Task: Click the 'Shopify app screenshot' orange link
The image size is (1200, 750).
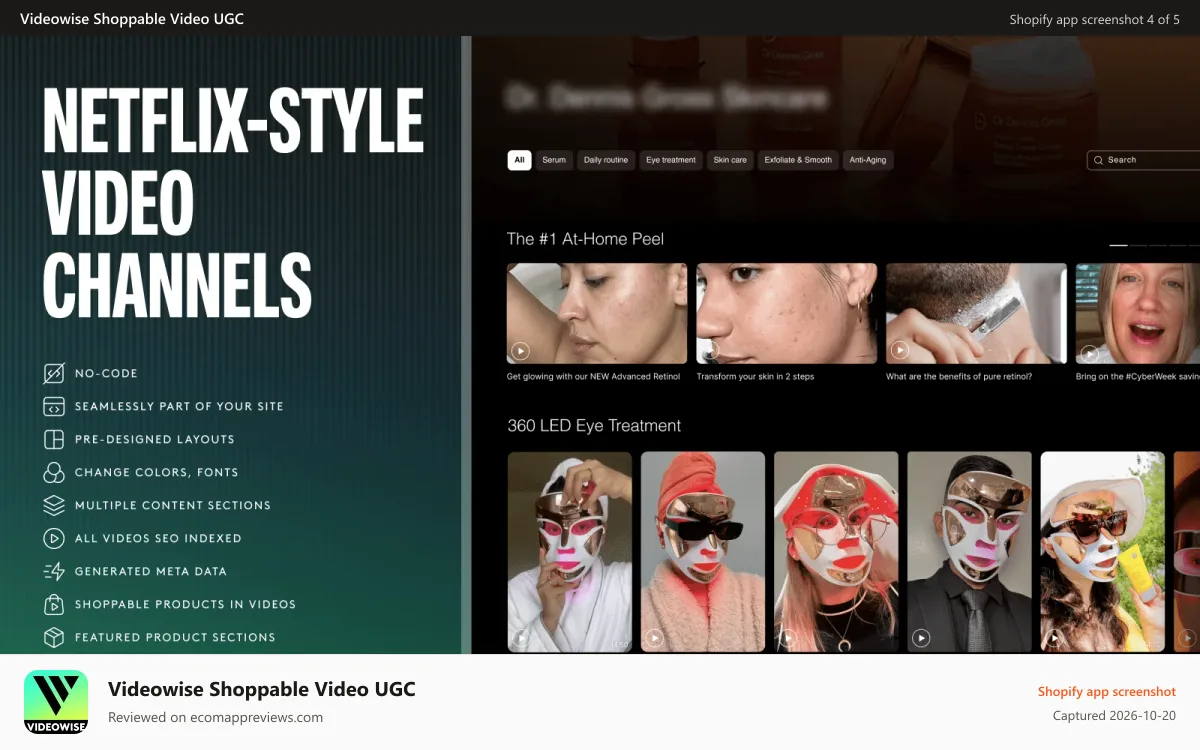Action: coord(1107,692)
